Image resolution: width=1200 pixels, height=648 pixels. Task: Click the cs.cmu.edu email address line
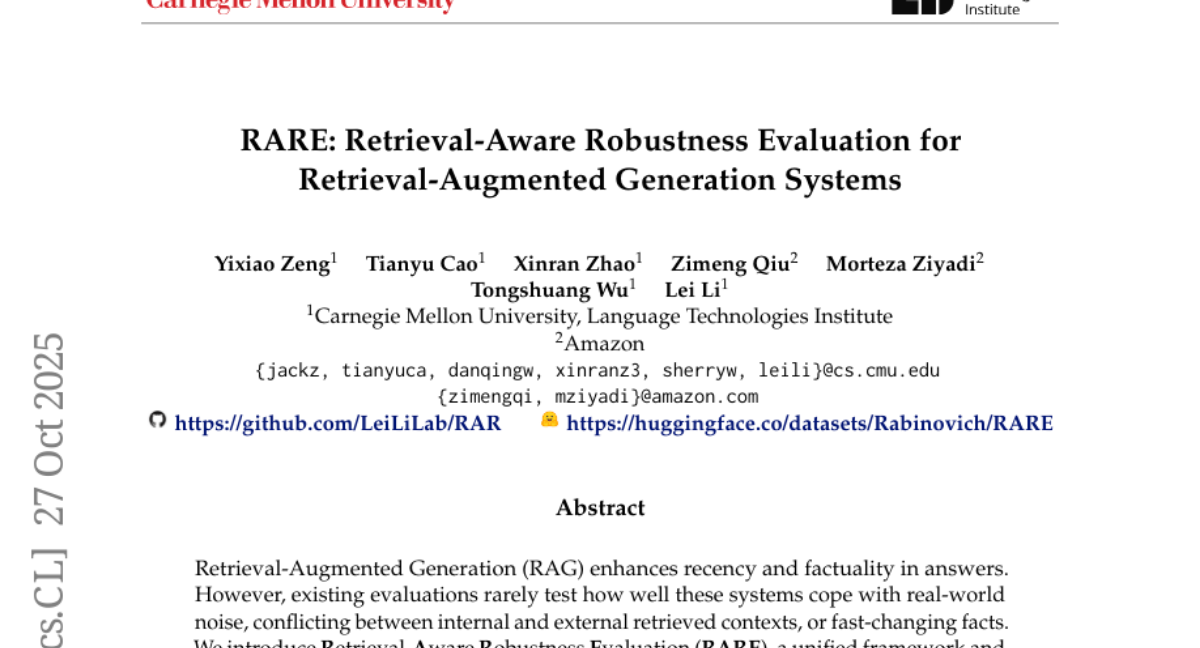click(x=598, y=370)
